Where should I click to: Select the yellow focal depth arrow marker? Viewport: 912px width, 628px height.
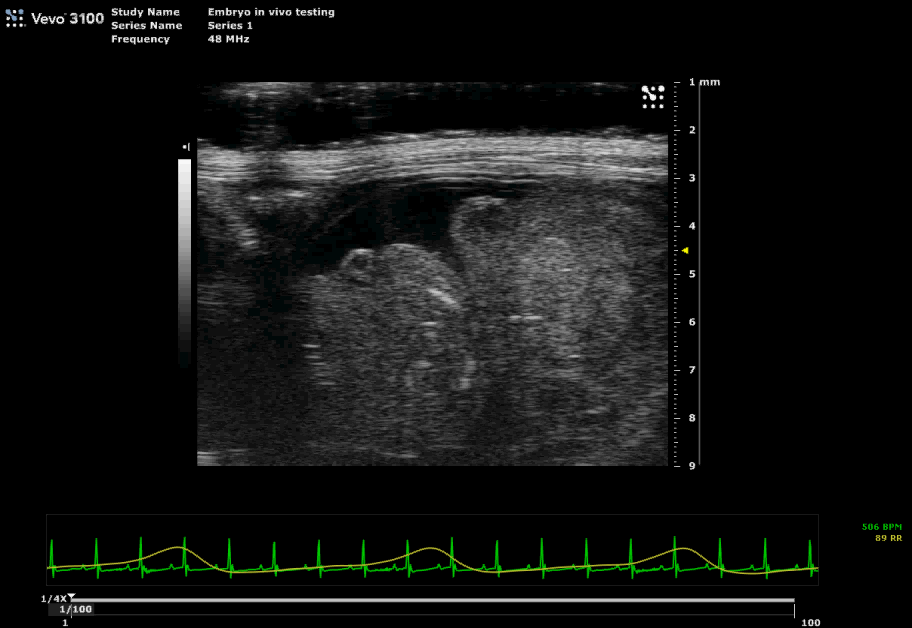pyautogui.click(x=685, y=251)
